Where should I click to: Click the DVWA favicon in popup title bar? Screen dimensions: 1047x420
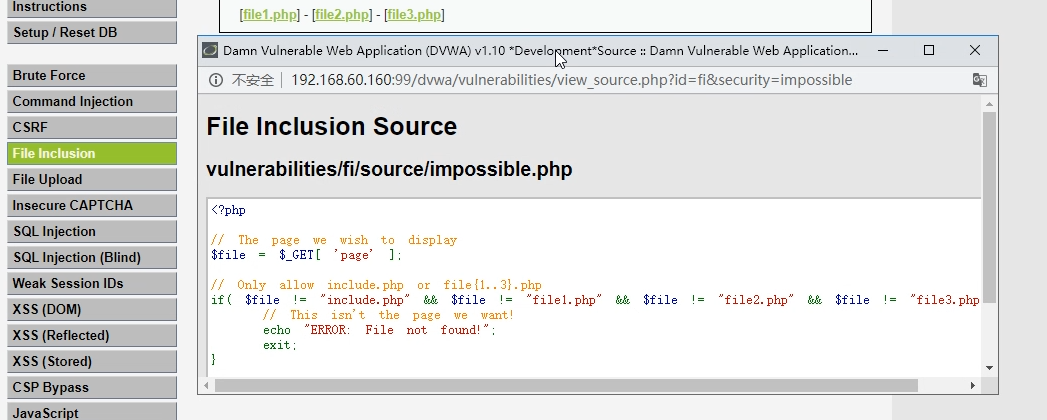coord(210,50)
